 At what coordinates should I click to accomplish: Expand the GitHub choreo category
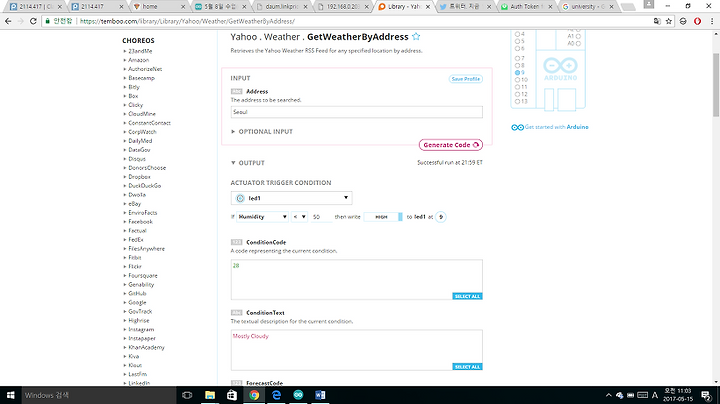(135, 293)
